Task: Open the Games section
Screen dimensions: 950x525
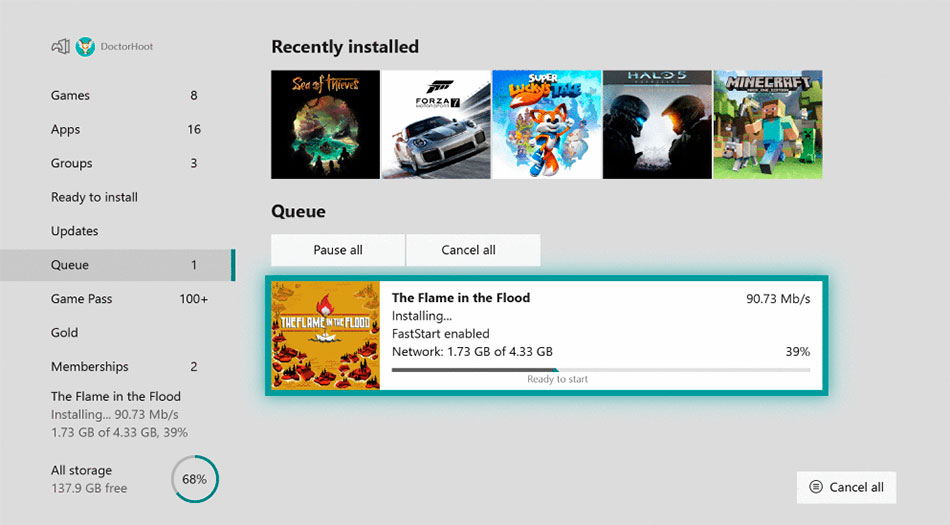Action: point(118,95)
